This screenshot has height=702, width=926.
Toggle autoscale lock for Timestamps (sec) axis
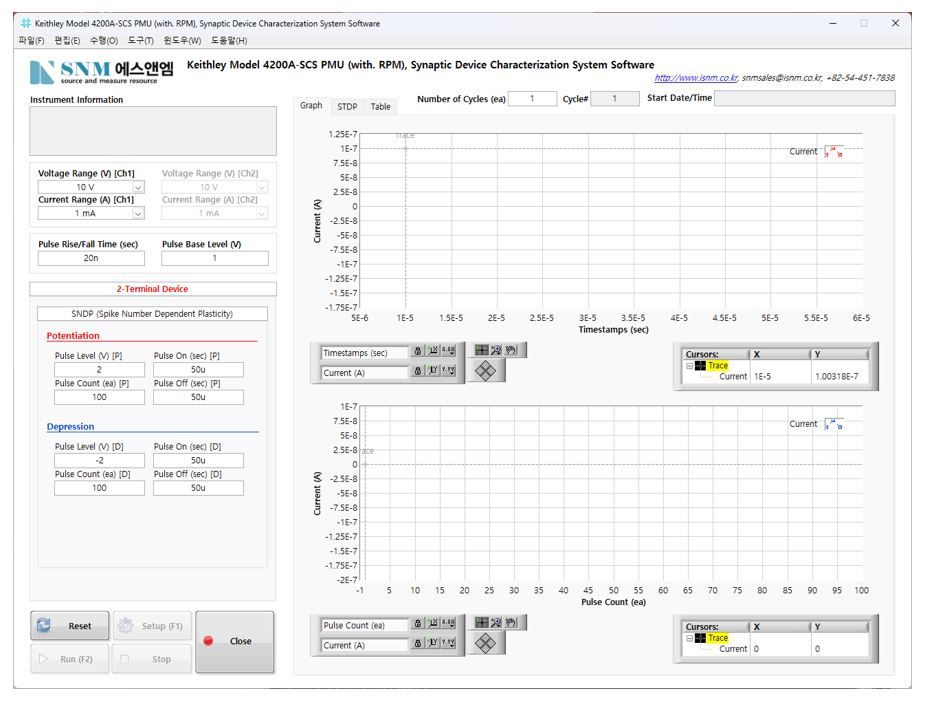tap(418, 352)
